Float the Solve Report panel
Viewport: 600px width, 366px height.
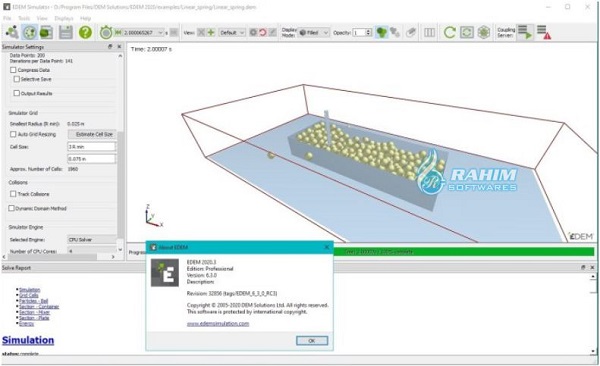tap(583, 268)
